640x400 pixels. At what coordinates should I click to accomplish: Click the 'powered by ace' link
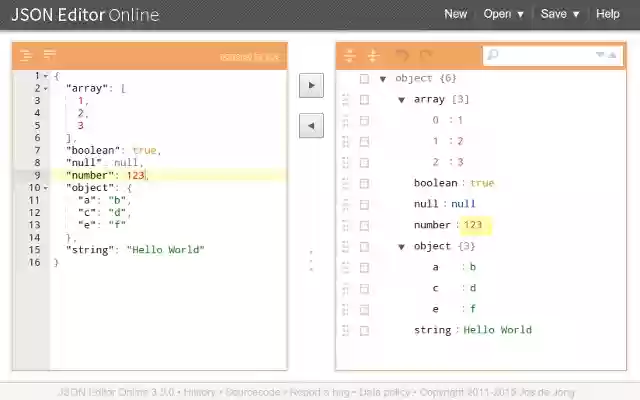[250, 56]
